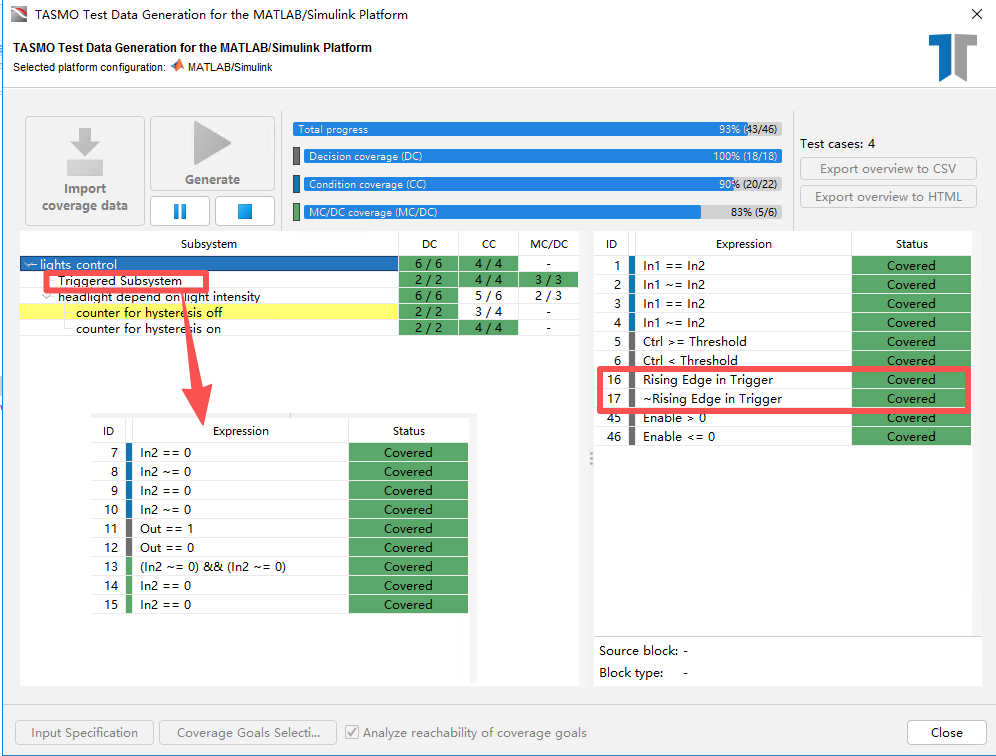Toggle Analyze reachability of coverage goals checkbox
Viewport: 996px width, 756px height.
(x=352, y=733)
